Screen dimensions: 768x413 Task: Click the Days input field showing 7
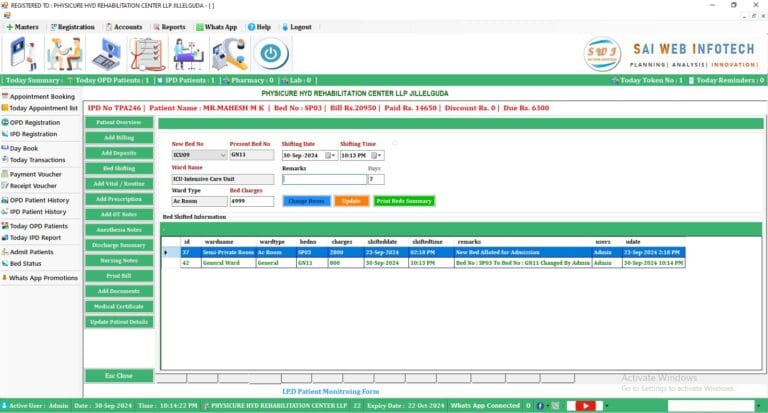pos(376,179)
